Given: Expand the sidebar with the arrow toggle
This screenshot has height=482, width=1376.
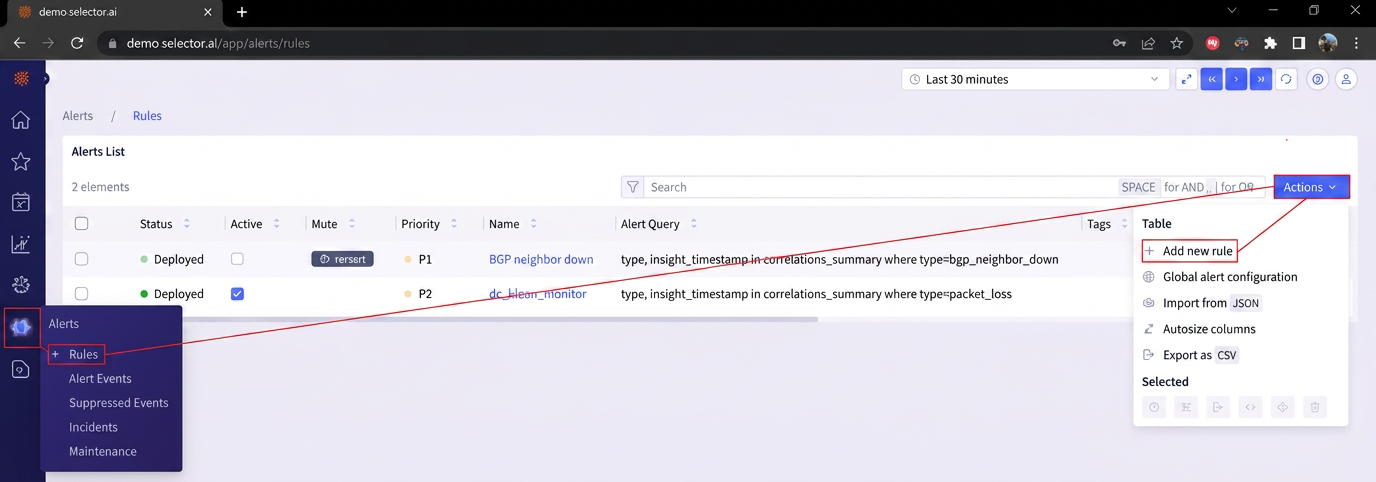Looking at the screenshot, I should [45, 78].
